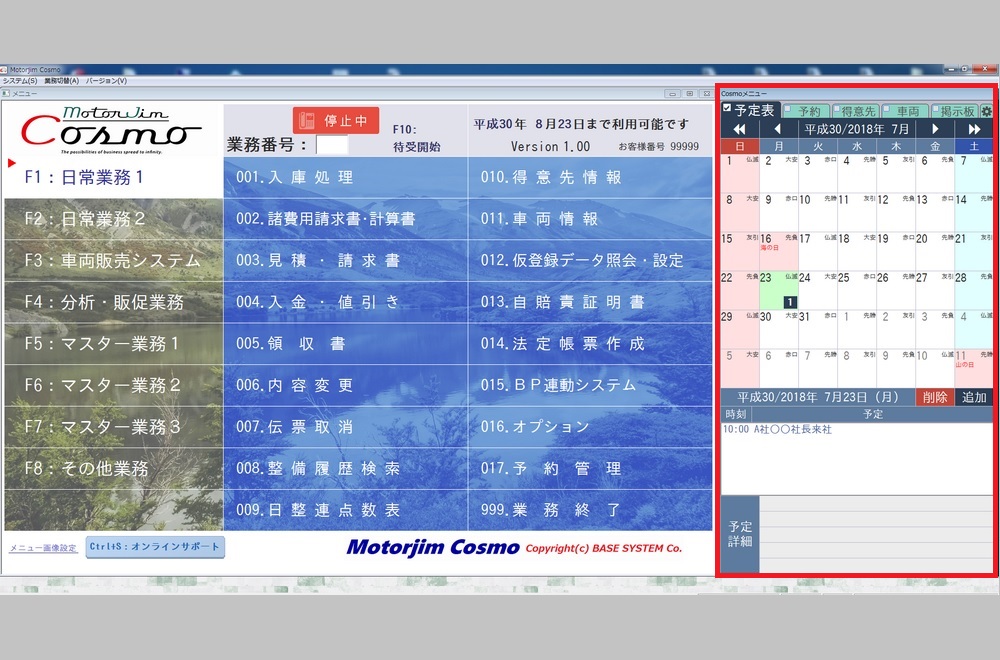Screen dimensions: 1000x660
Task: Open 015.ＢＰ連動システム
Action: point(591,385)
